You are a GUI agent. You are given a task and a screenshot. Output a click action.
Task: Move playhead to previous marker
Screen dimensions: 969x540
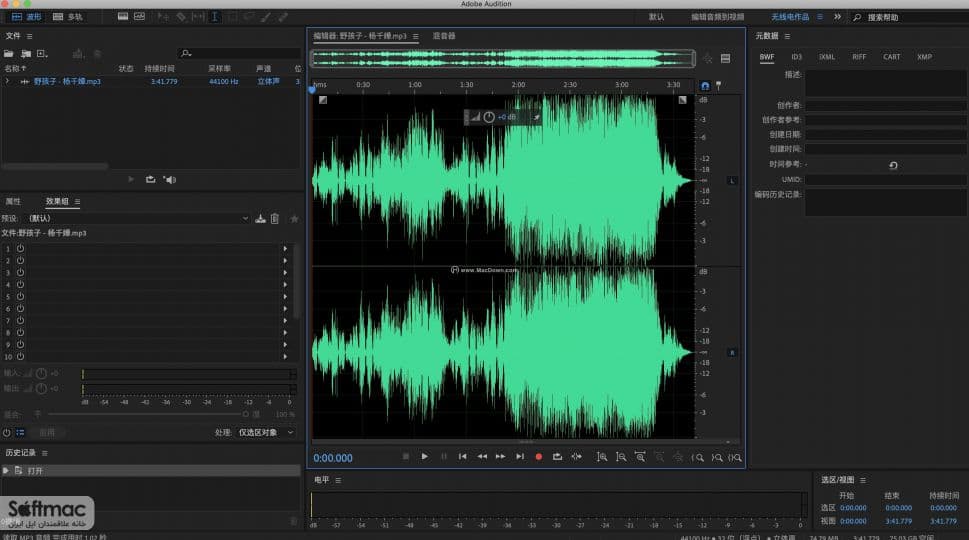[462, 457]
